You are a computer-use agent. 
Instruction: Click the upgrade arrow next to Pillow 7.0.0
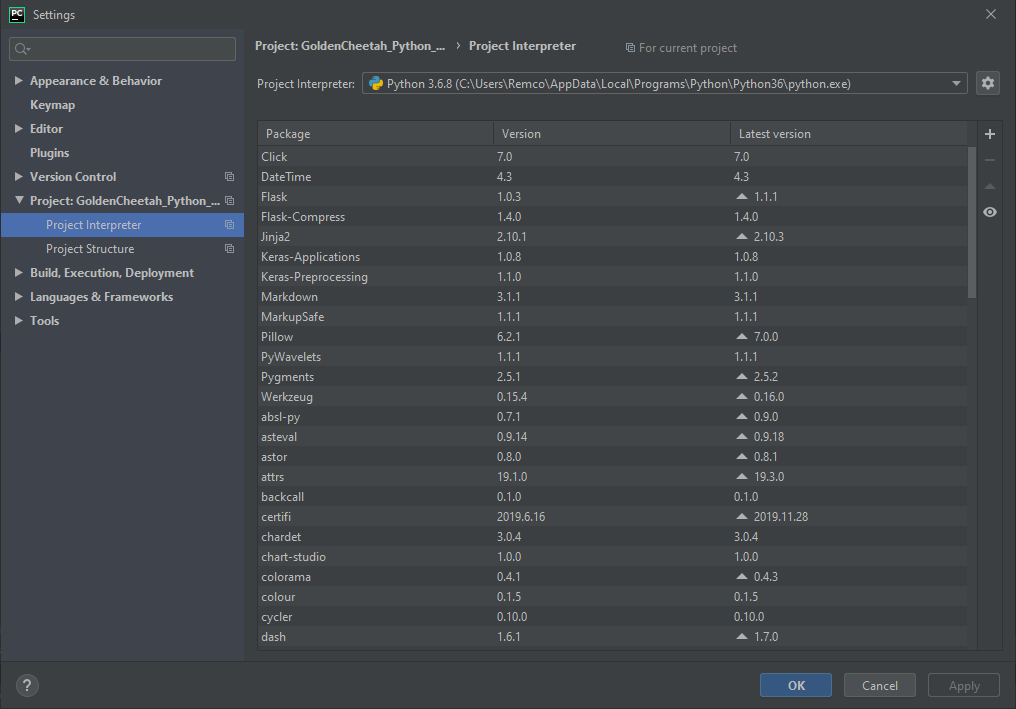[742, 336]
